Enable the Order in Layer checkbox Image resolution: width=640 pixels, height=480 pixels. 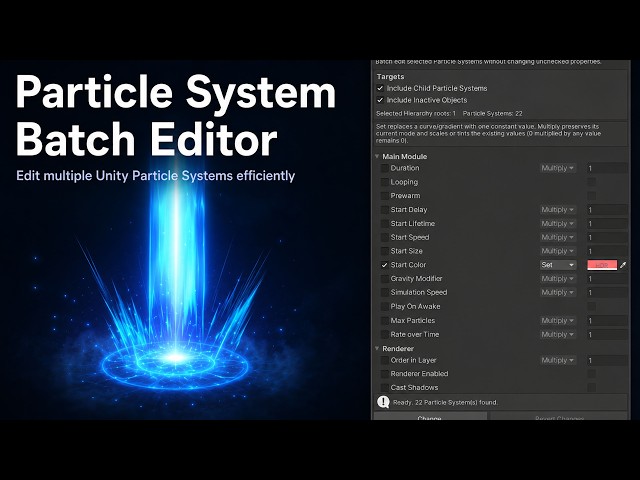pyautogui.click(x=384, y=360)
